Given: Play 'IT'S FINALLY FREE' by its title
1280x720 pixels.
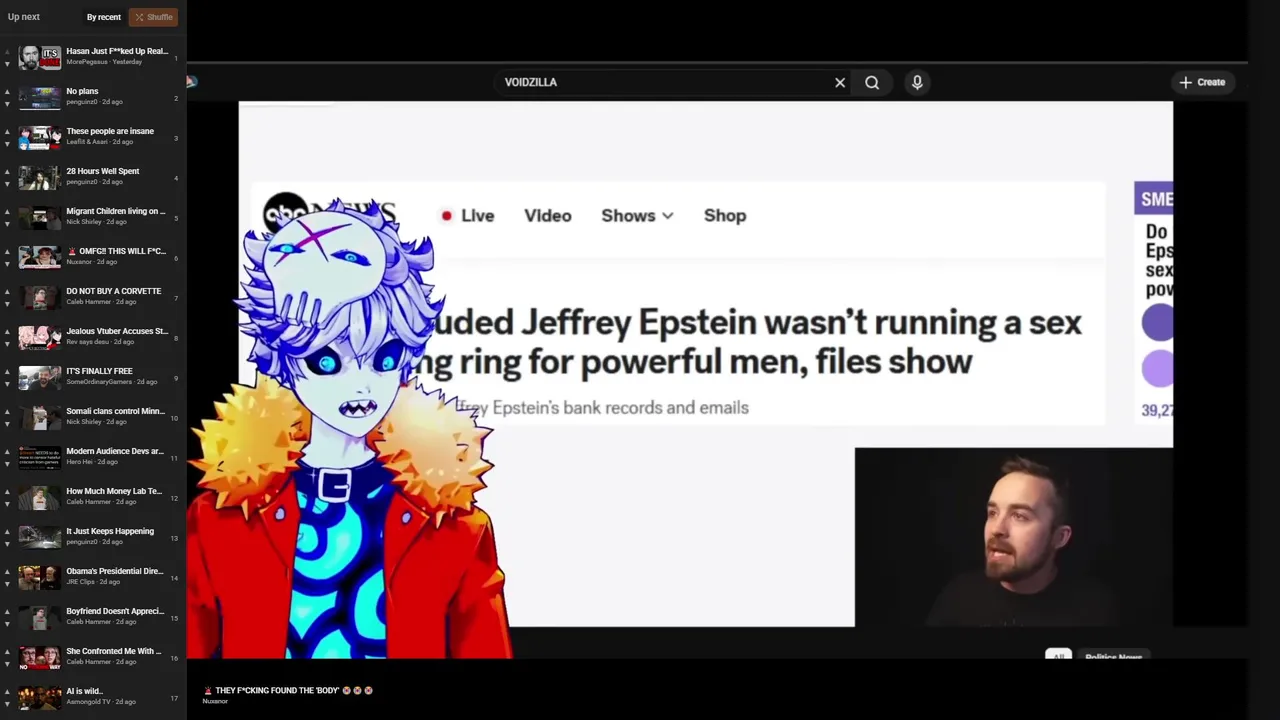Looking at the screenshot, I should pos(99,371).
